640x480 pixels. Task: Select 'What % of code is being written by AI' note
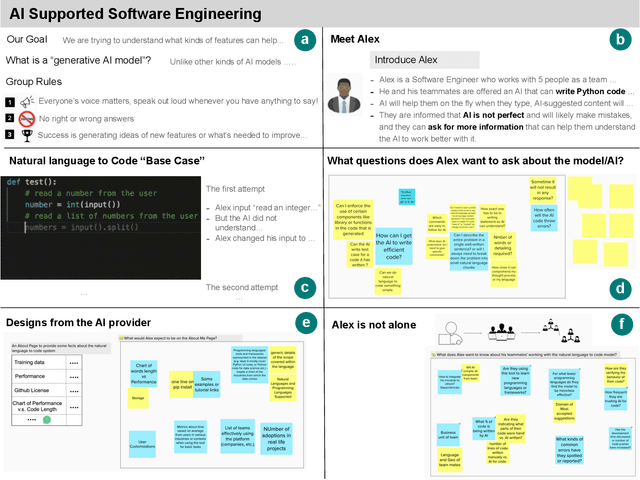tap(484, 429)
